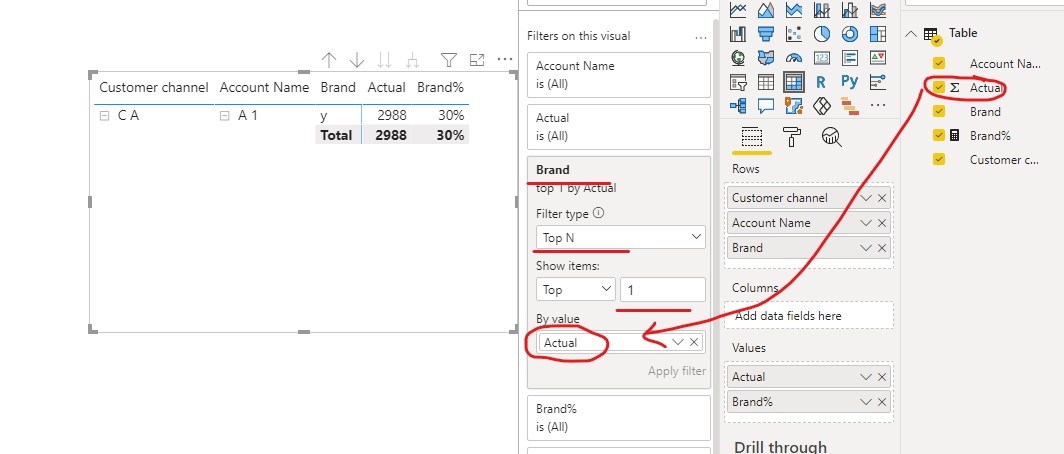Open Customer channel dropdown in Rows
The image size is (1064, 454).
click(866, 198)
